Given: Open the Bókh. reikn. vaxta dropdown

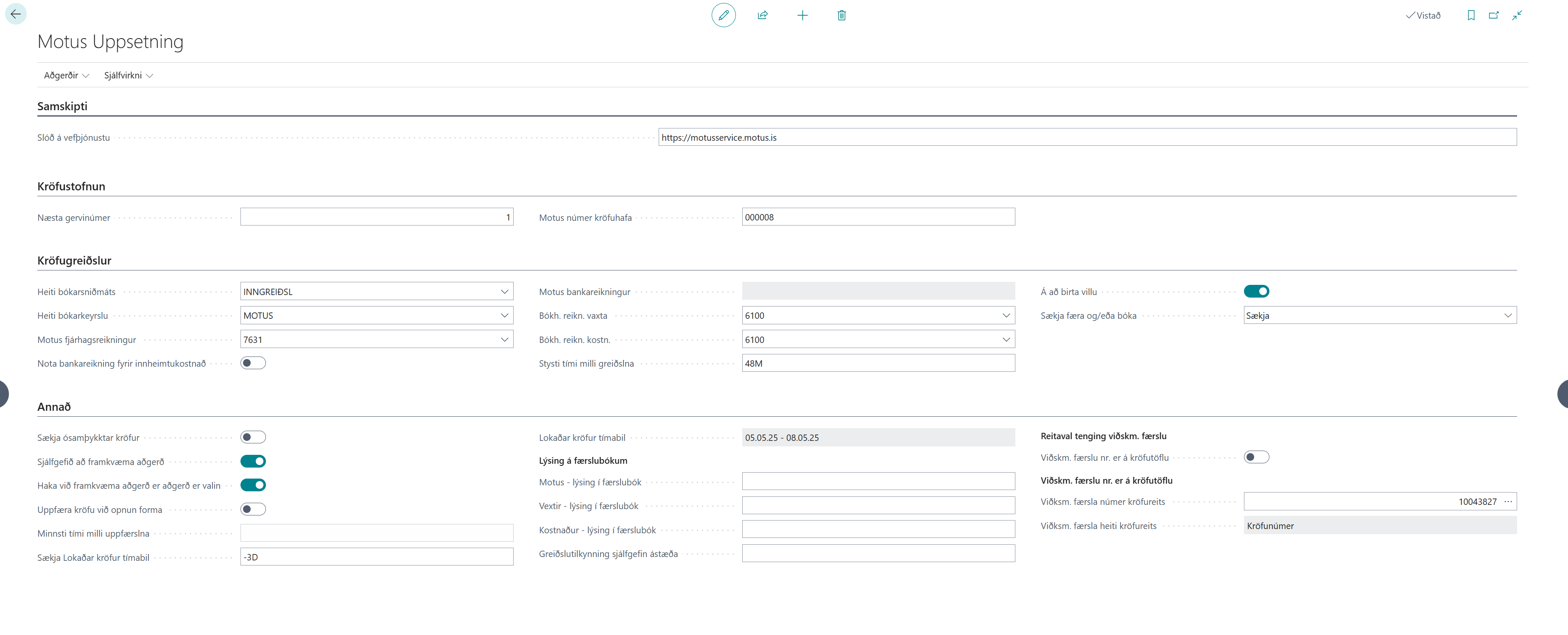Looking at the screenshot, I should (1006, 316).
